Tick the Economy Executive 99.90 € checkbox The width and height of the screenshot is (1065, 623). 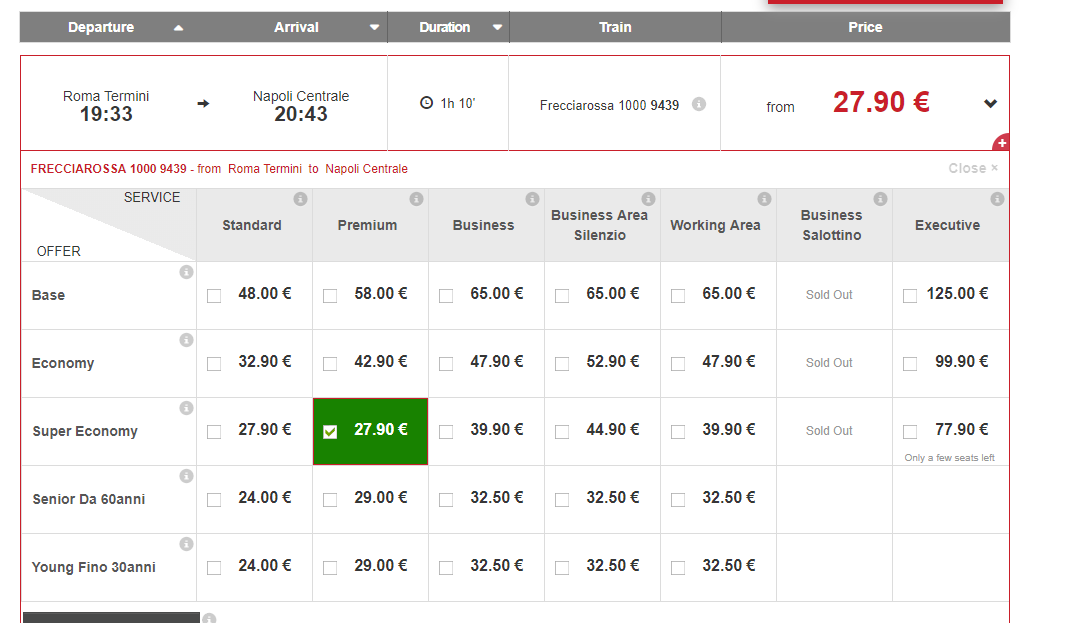pos(910,364)
